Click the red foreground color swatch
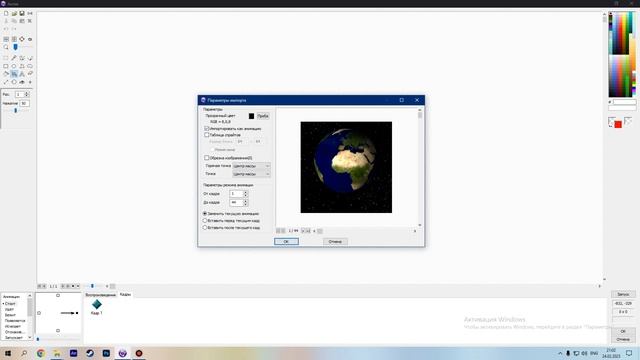 click(x=618, y=124)
